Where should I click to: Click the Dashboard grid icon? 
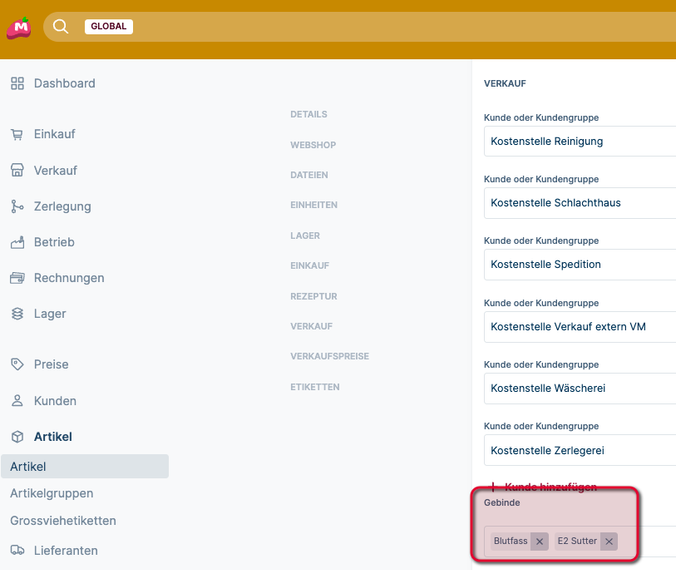coord(17,83)
